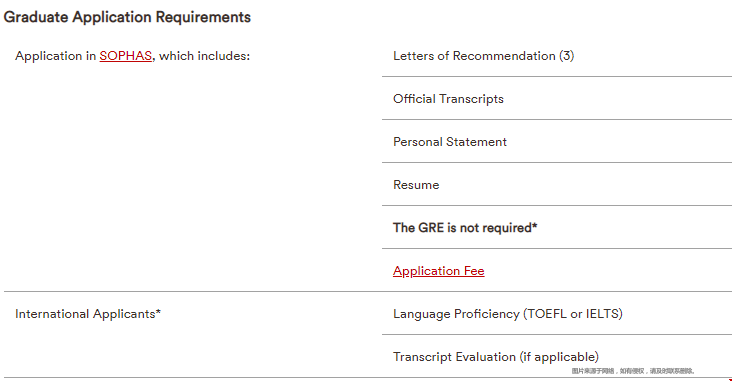
Task: Click the small Chinese watermark text
Action: [x=633, y=371]
